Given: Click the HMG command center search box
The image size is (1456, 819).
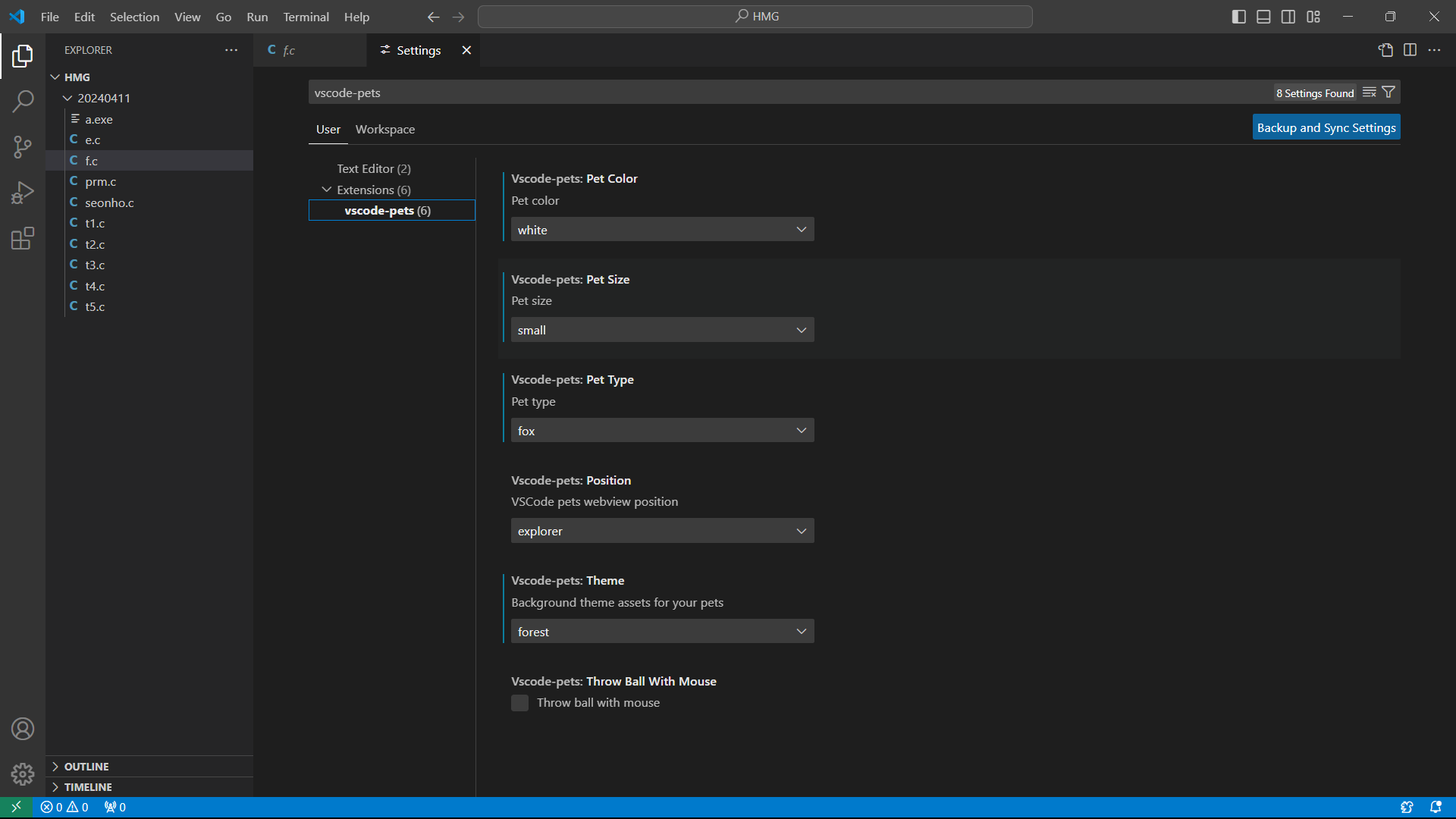Looking at the screenshot, I should tap(755, 17).
